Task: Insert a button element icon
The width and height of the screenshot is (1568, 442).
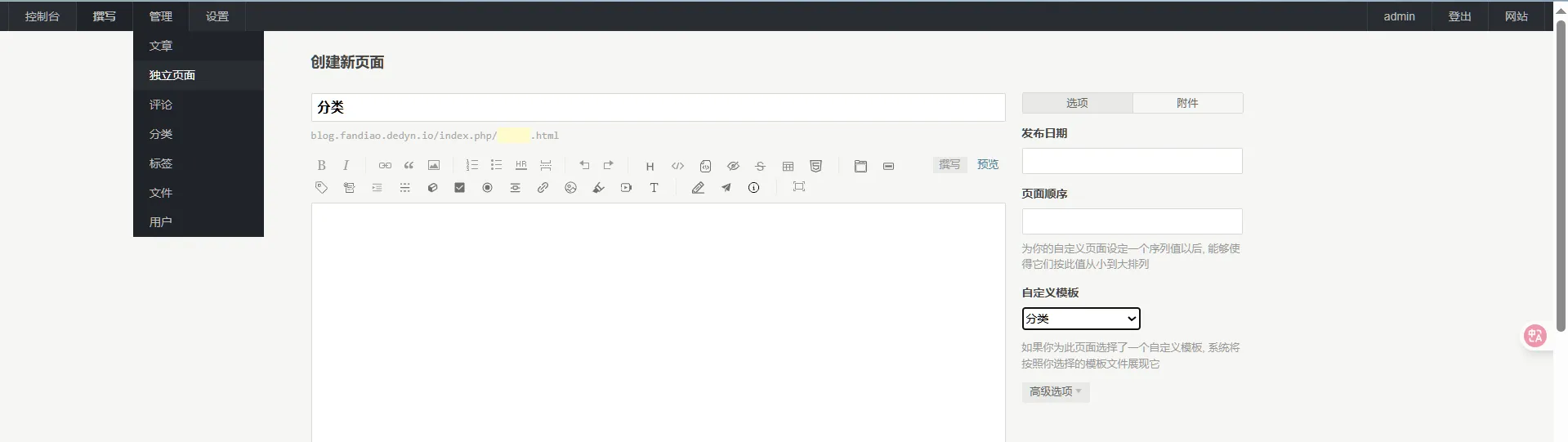Action: (889, 166)
